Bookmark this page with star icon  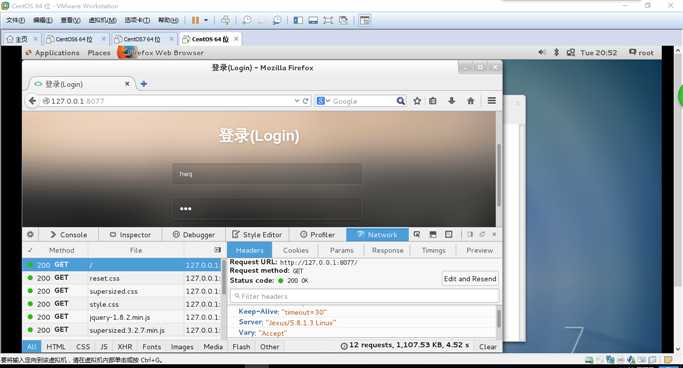[x=417, y=101]
